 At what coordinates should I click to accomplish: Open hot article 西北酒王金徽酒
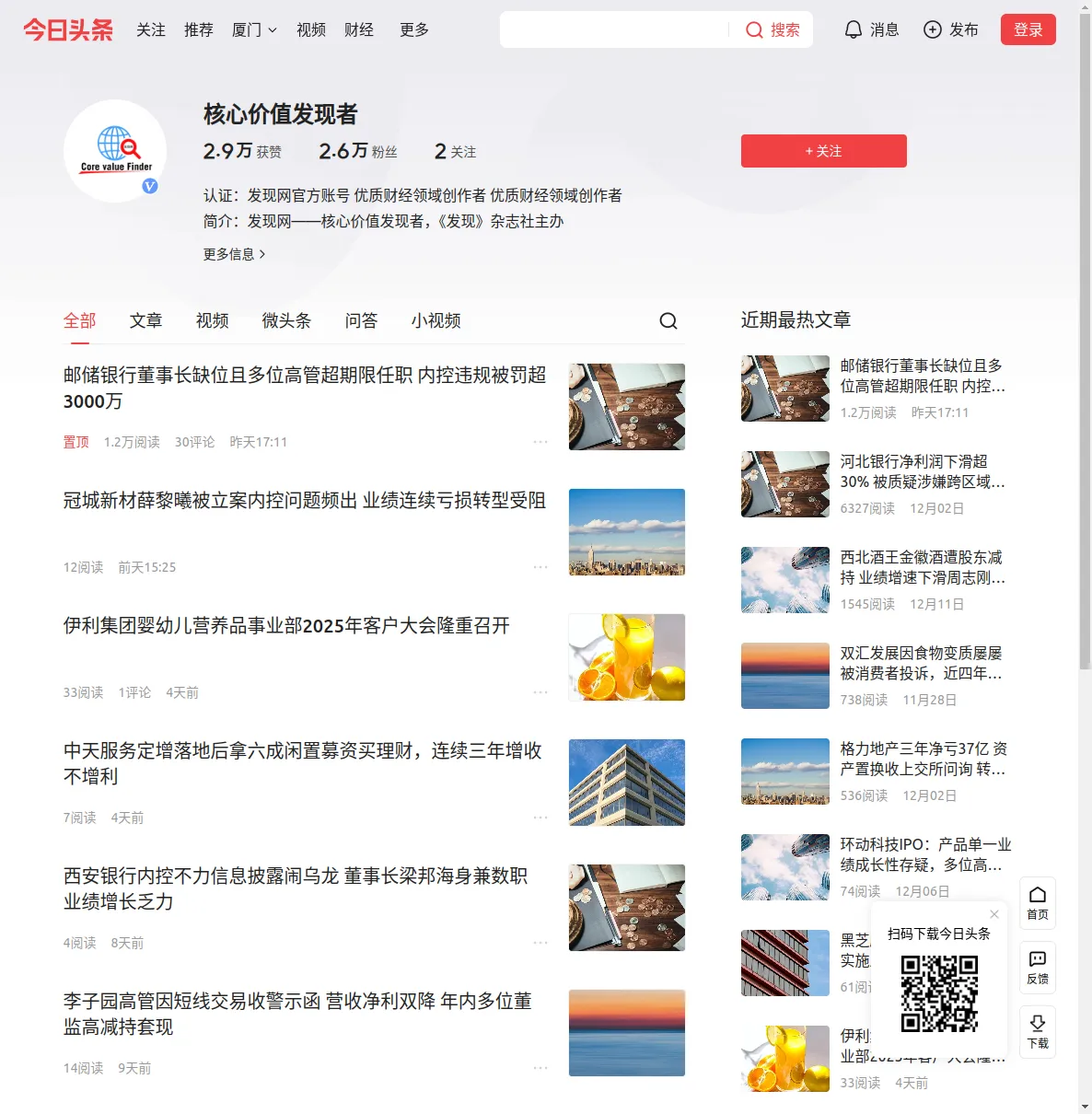coord(923,567)
